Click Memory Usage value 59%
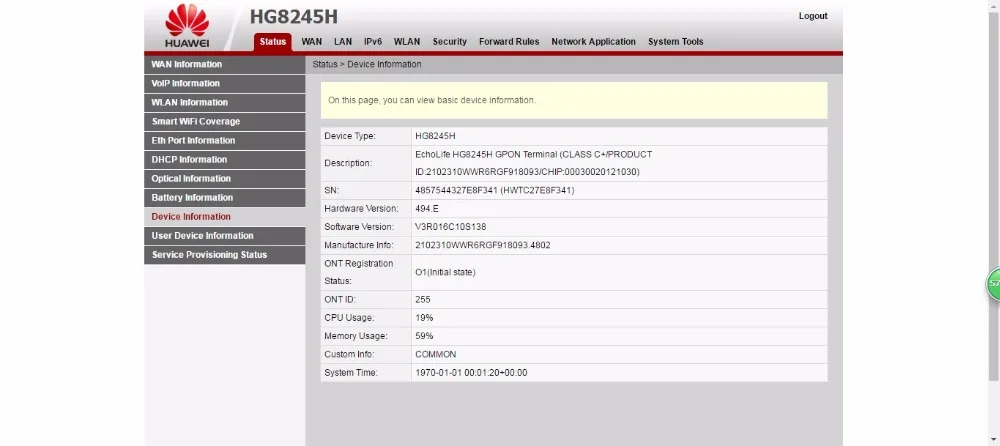This screenshot has width=1000, height=446. [x=424, y=336]
